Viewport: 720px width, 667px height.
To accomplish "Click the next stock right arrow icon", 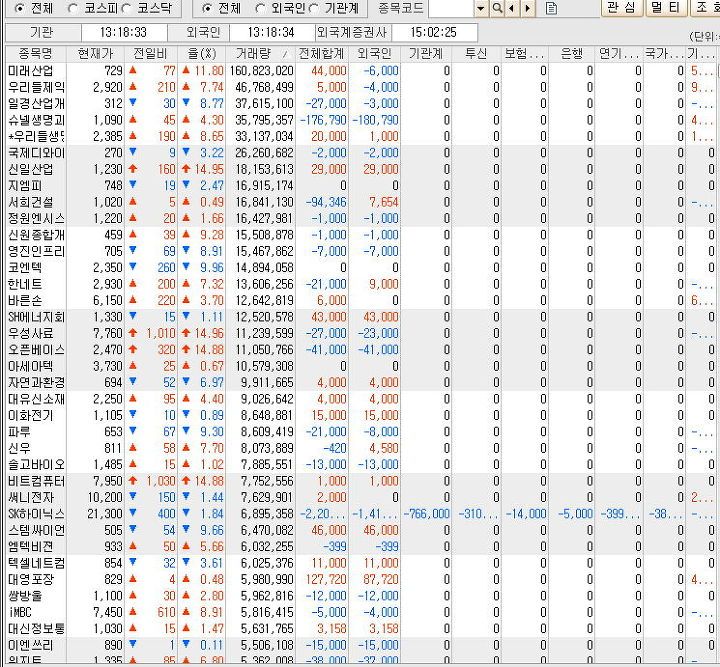I will click(x=528, y=8).
